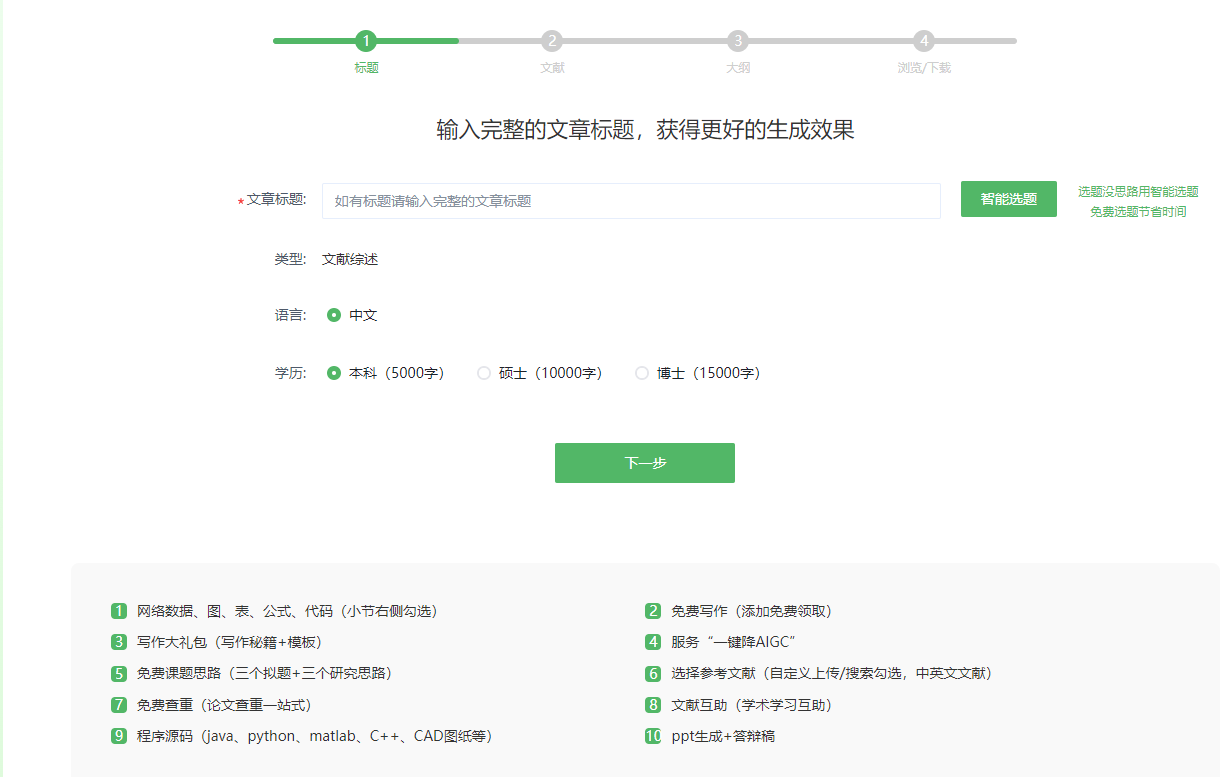
Task: Click ppt生成+答辩稿 text
Action: [x=723, y=736]
